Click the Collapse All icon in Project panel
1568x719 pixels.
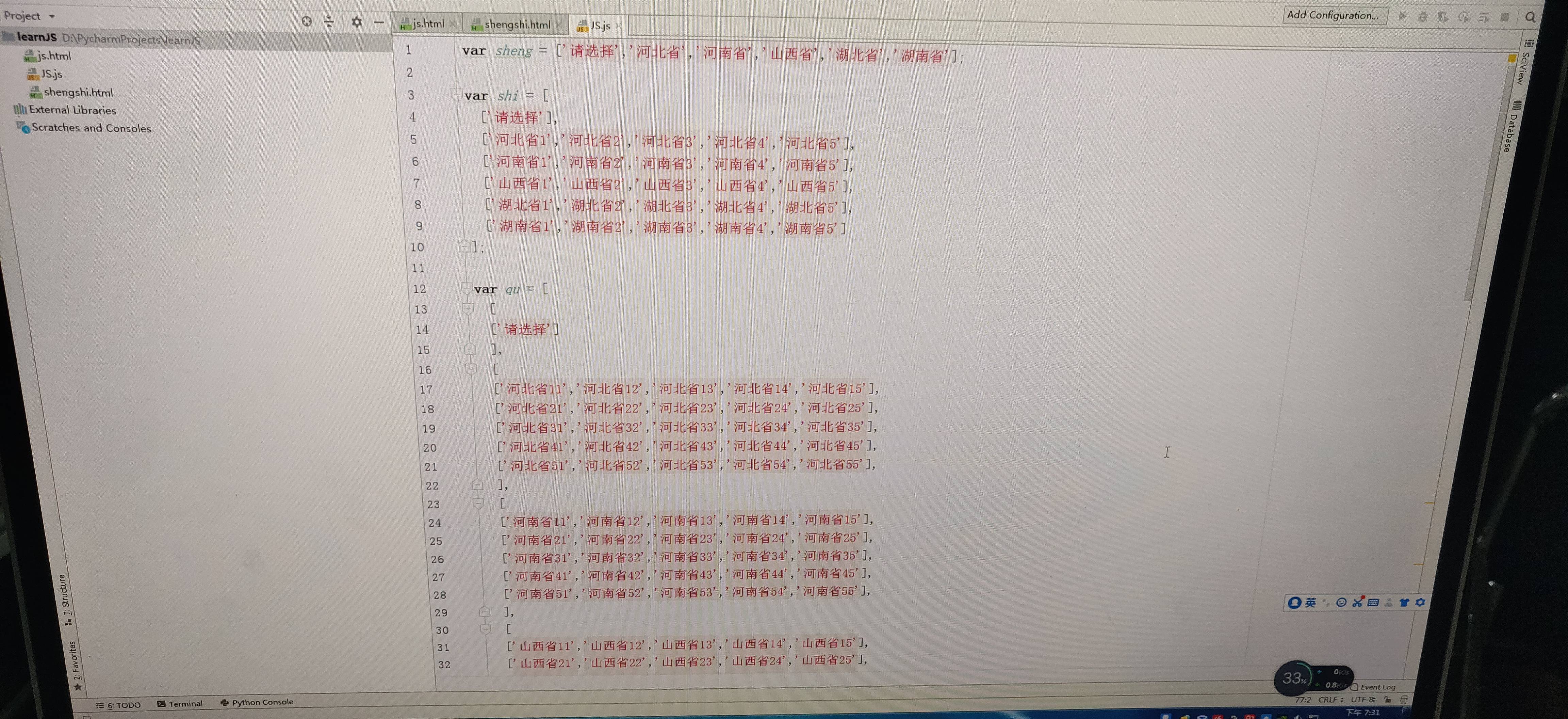pyautogui.click(x=329, y=22)
